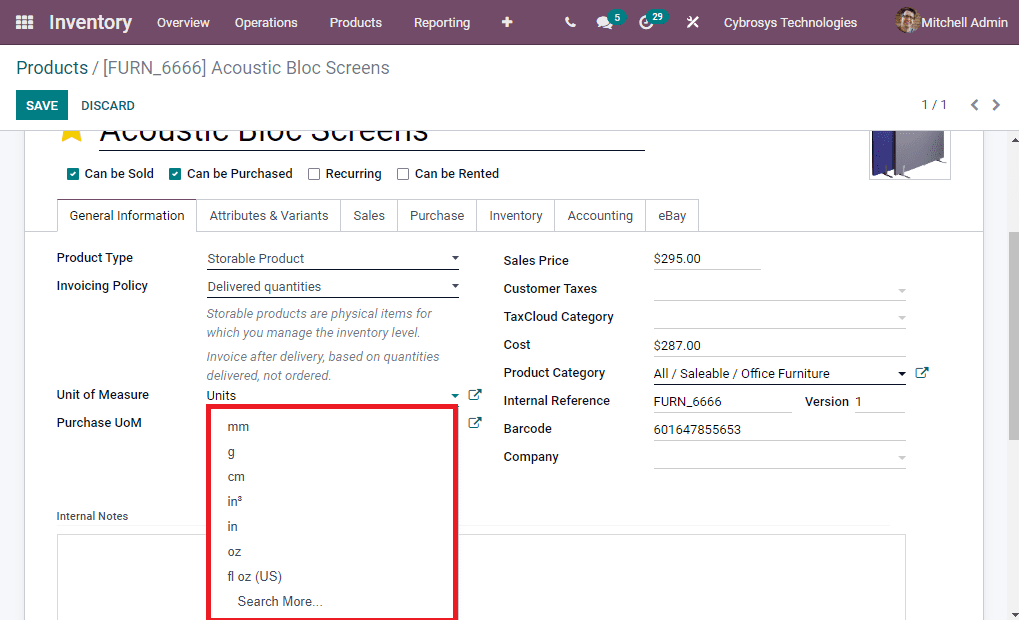Follow the Products breadcrumb link

(x=52, y=67)
